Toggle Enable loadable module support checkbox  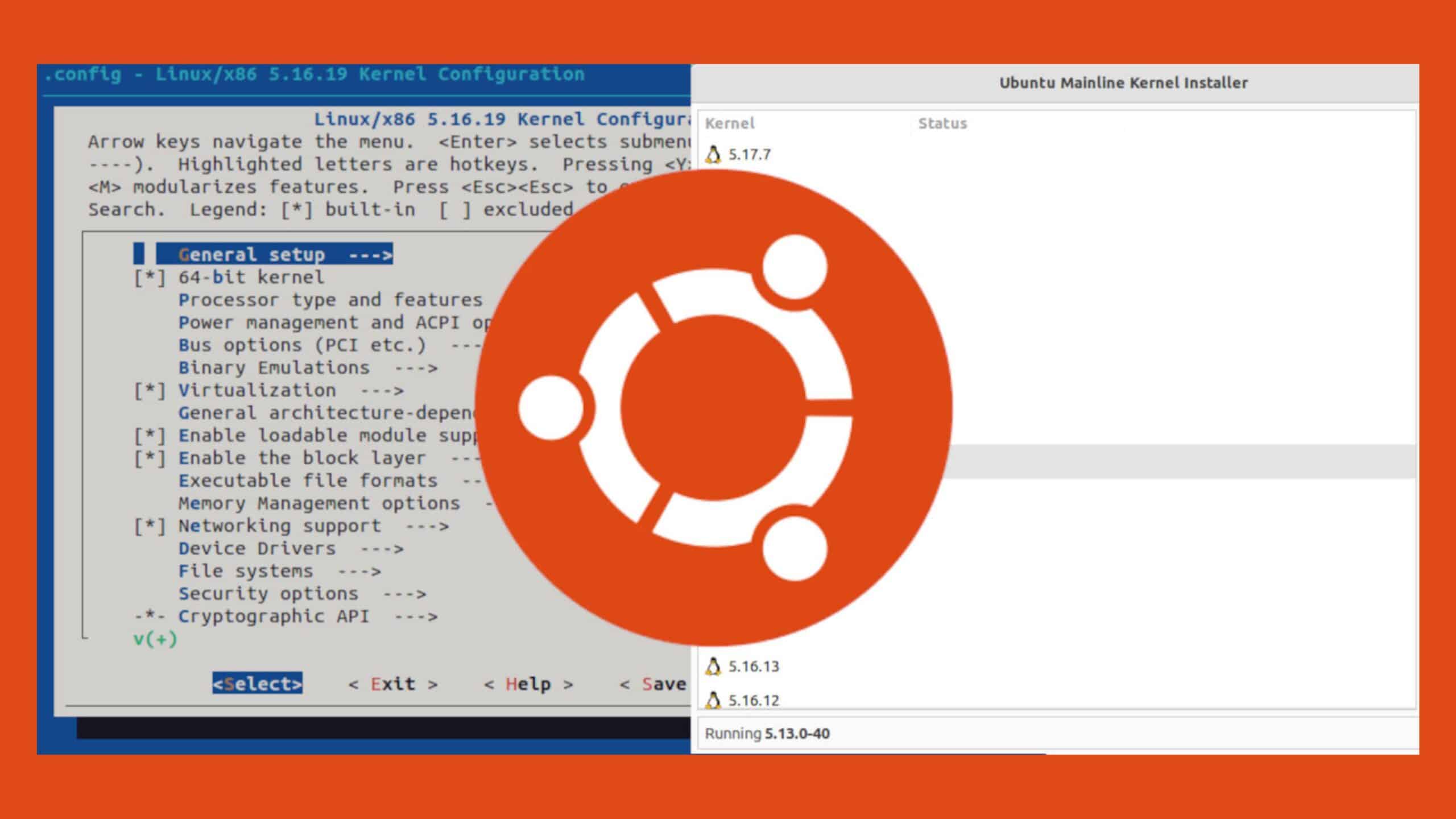150,436
